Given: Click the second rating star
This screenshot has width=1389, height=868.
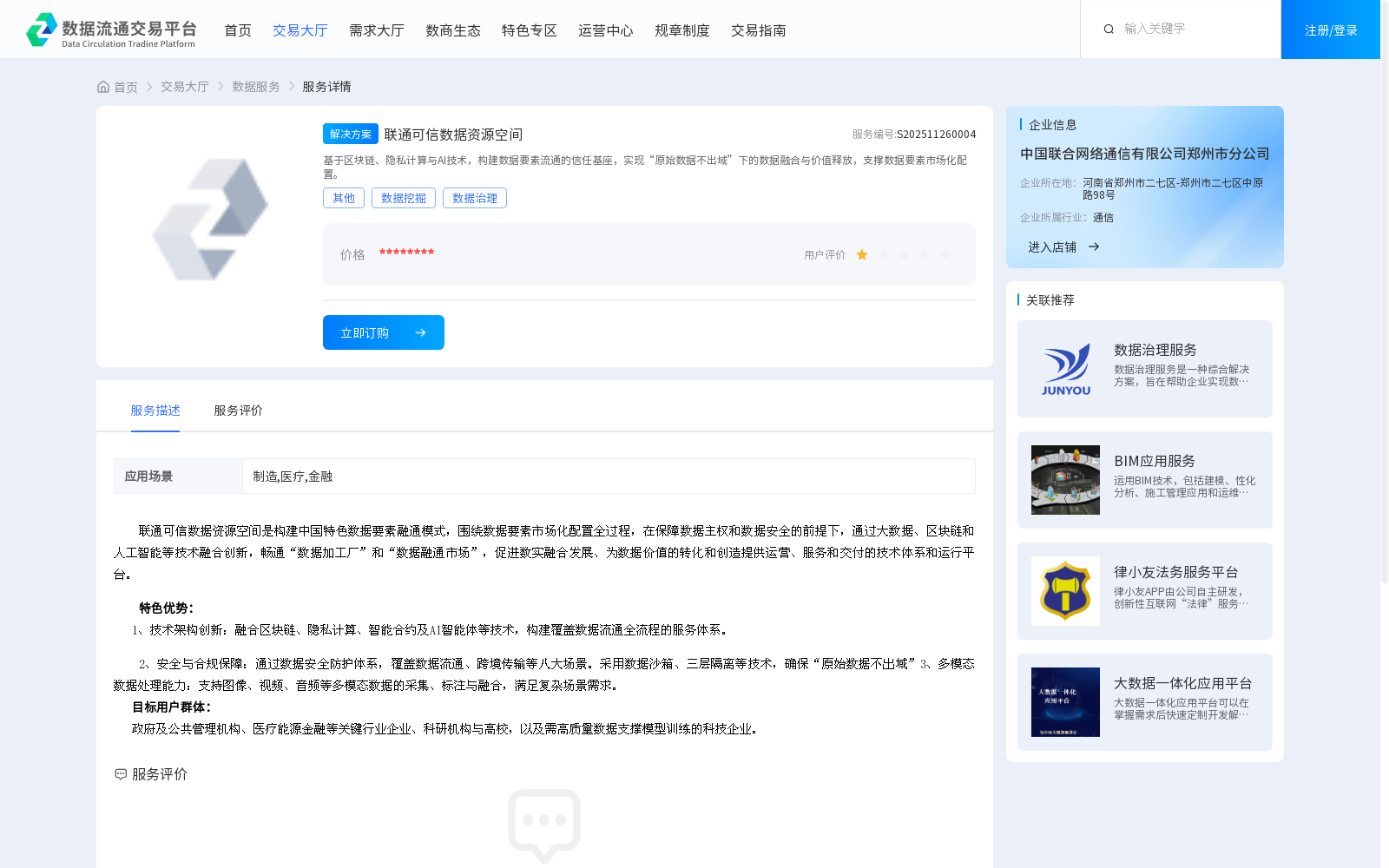Looking at the screenshot, I should click(x=883, y=254).
